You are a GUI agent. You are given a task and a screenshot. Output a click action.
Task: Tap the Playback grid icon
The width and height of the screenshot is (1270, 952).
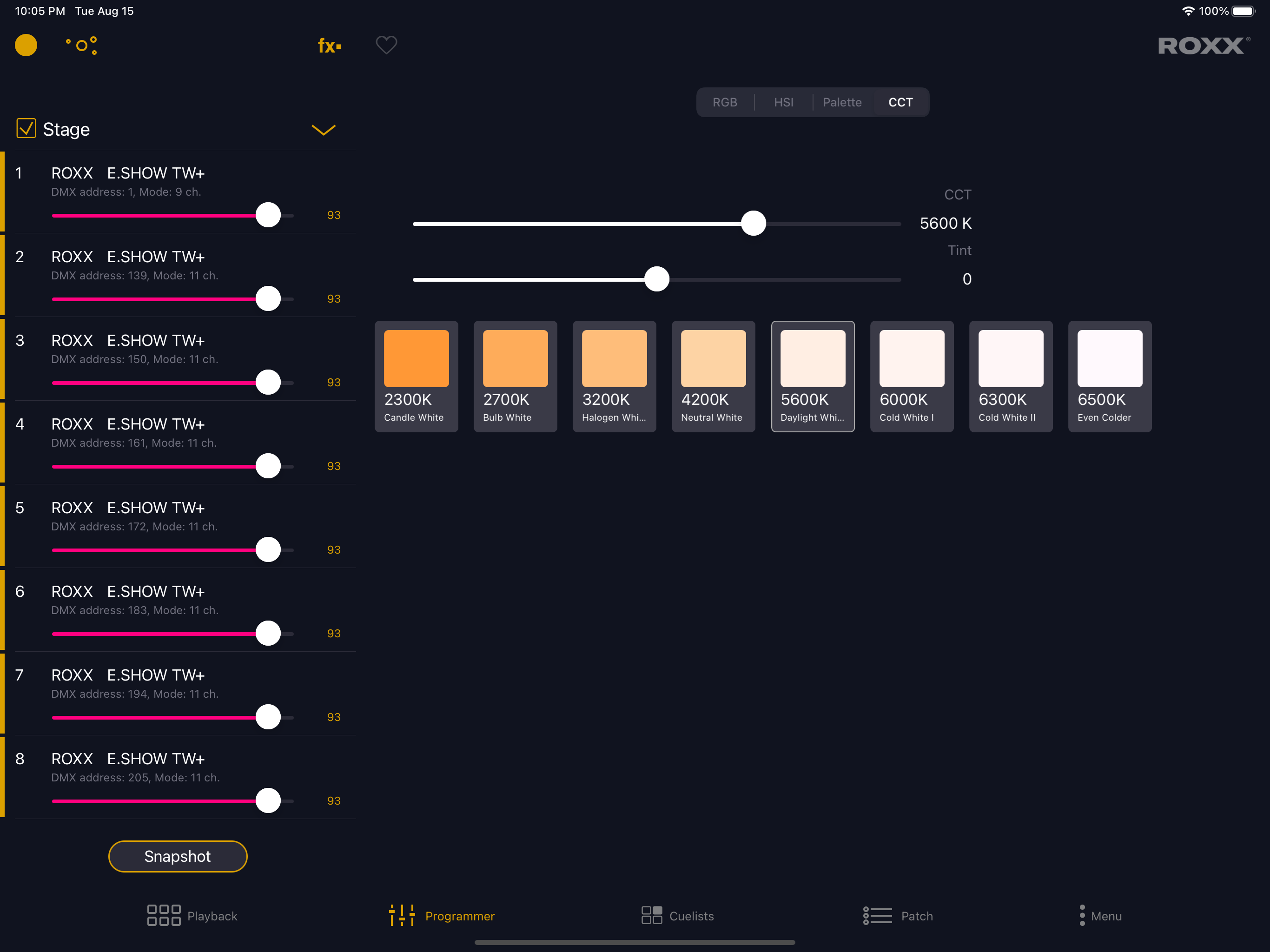tap(164, 915)
